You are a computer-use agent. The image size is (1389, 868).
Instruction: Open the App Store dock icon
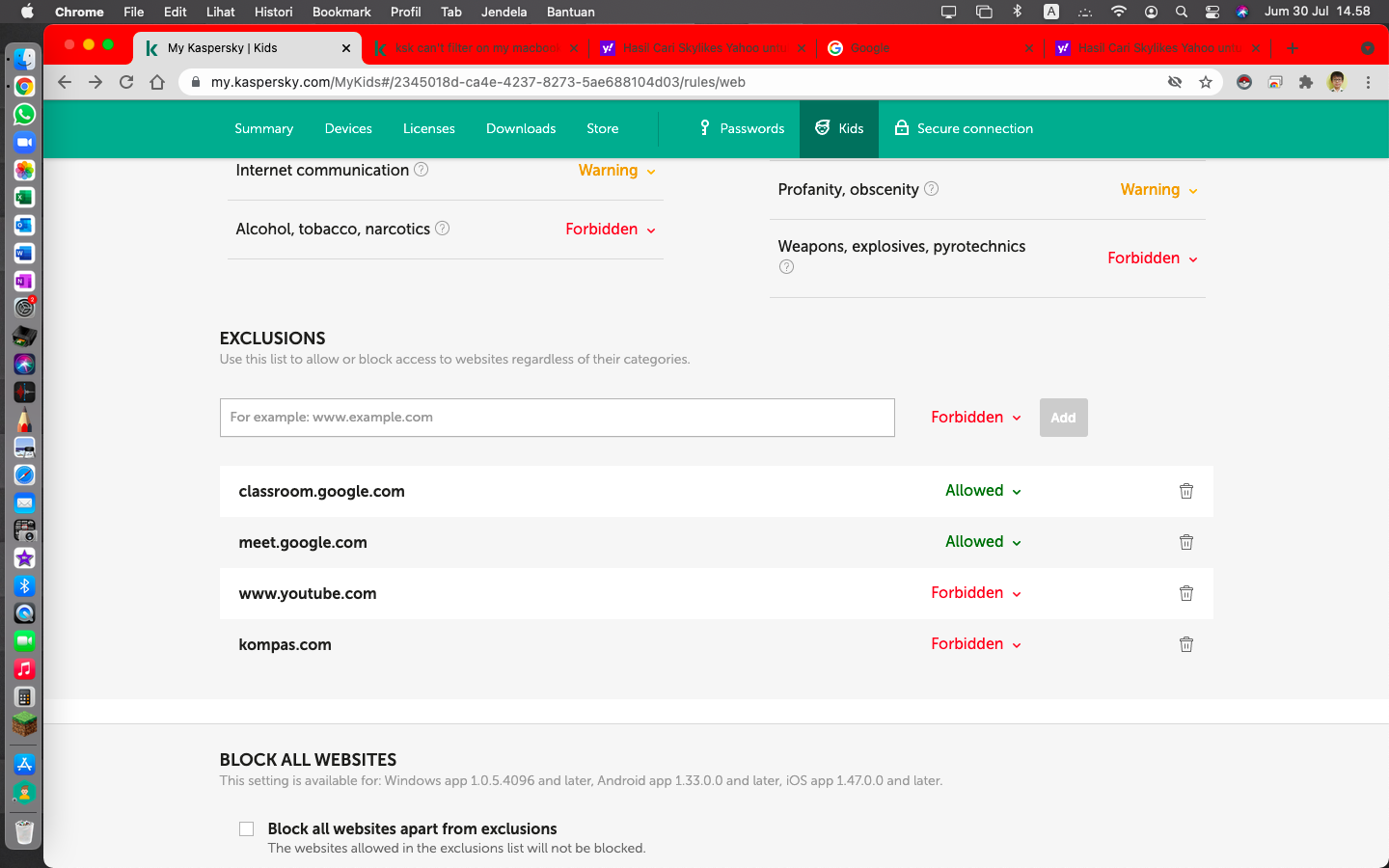(x=24, y=764)
